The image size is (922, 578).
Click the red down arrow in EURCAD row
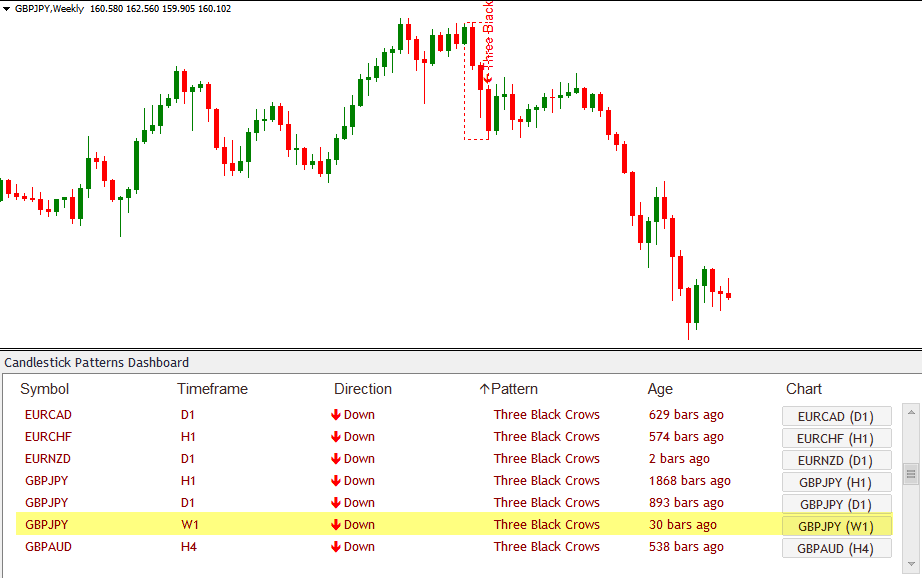click(x=336, y=415)
